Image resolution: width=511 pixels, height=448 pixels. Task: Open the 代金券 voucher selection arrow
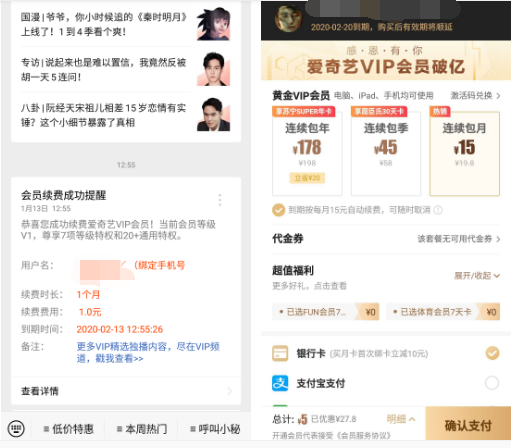[x=498, y=239]
